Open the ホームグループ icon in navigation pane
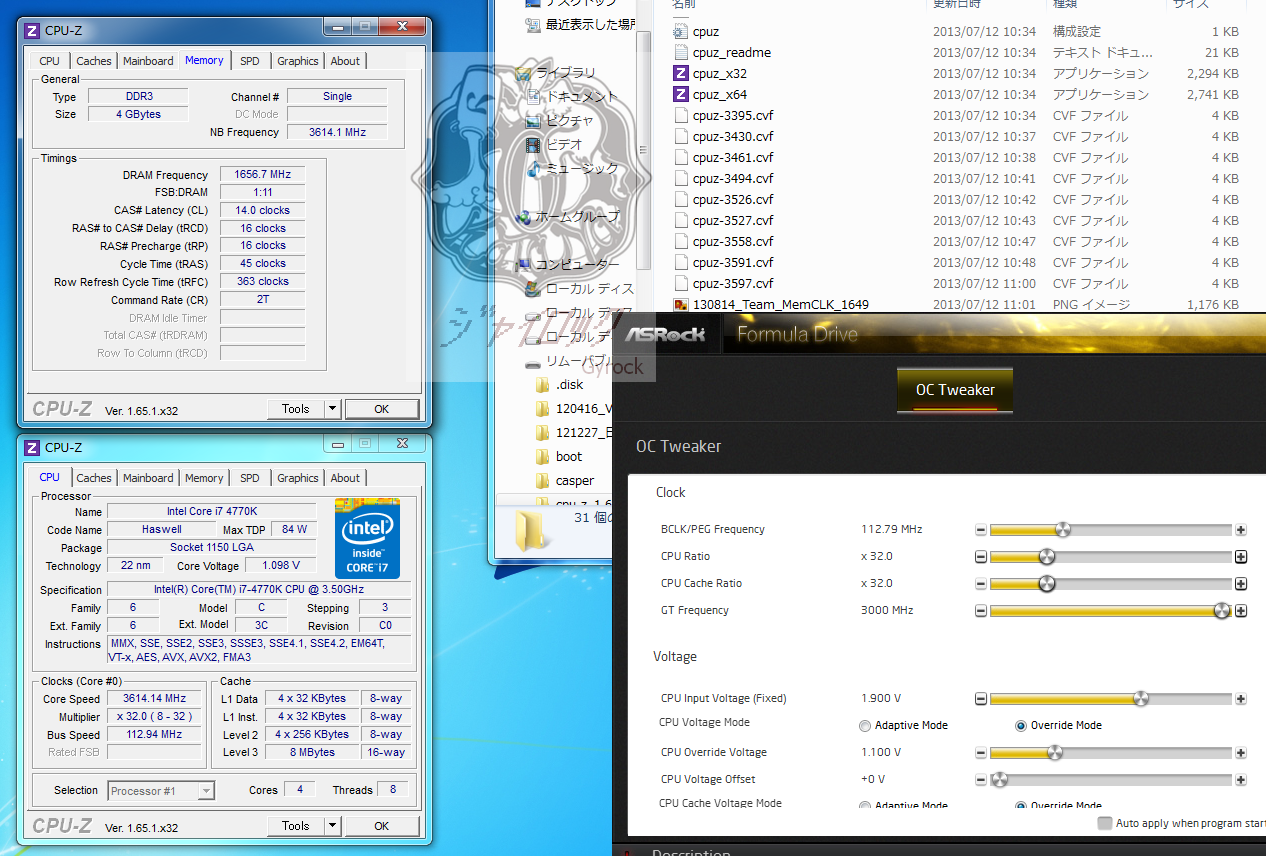Image resolution: width=1266 pixels, height=856 pixels. [523, 216]
